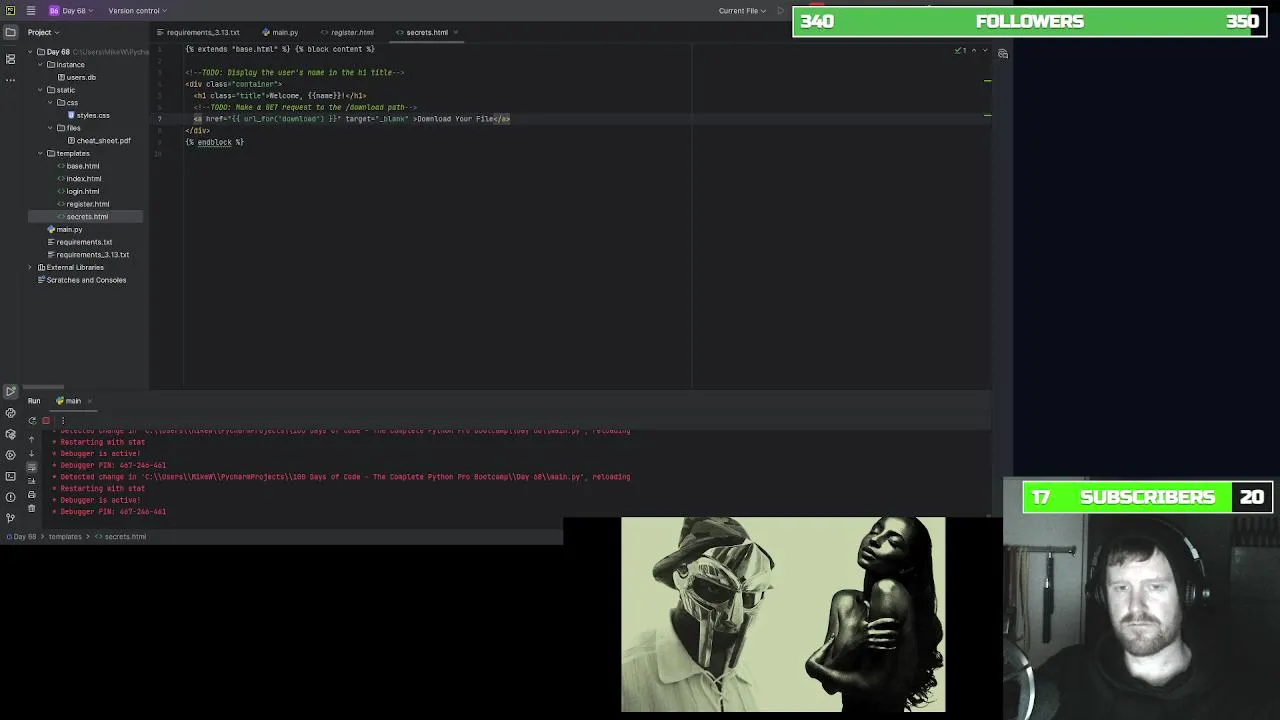Select main.py in project tree
This screenshot has height=720, width=1280.
65,229
